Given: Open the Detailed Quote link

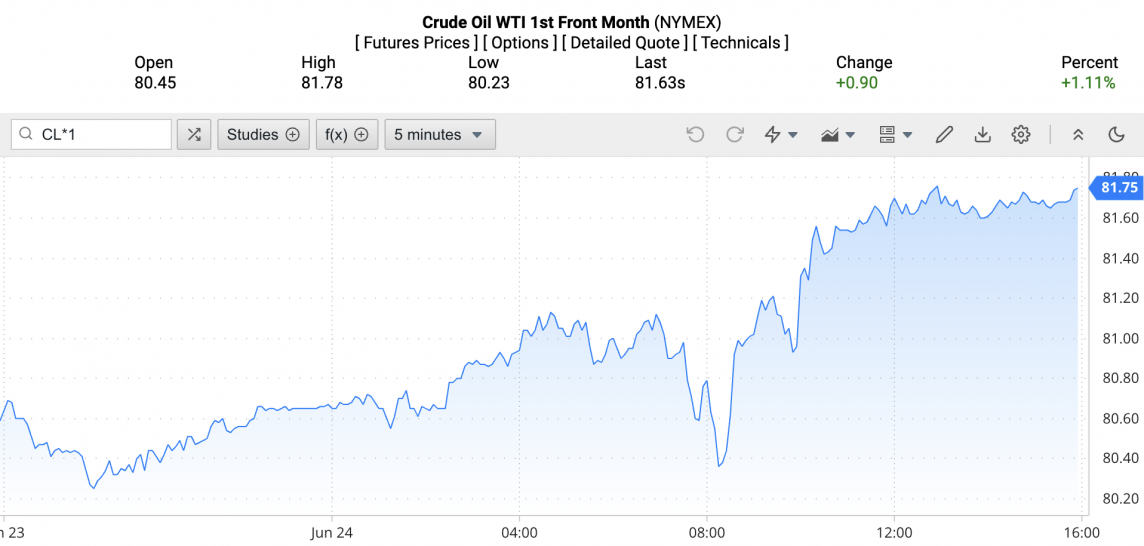Looking at the screenshot, I should [x=626, y=43].
